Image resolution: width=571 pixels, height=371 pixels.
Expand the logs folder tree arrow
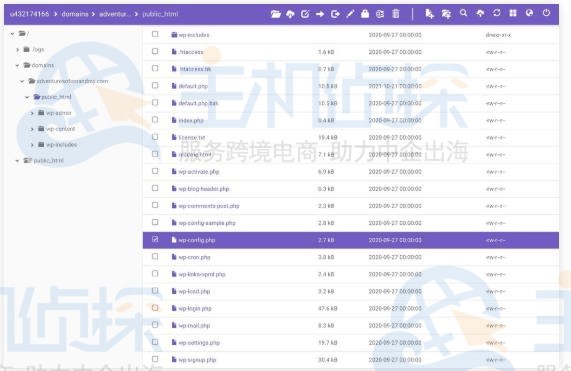17,50
